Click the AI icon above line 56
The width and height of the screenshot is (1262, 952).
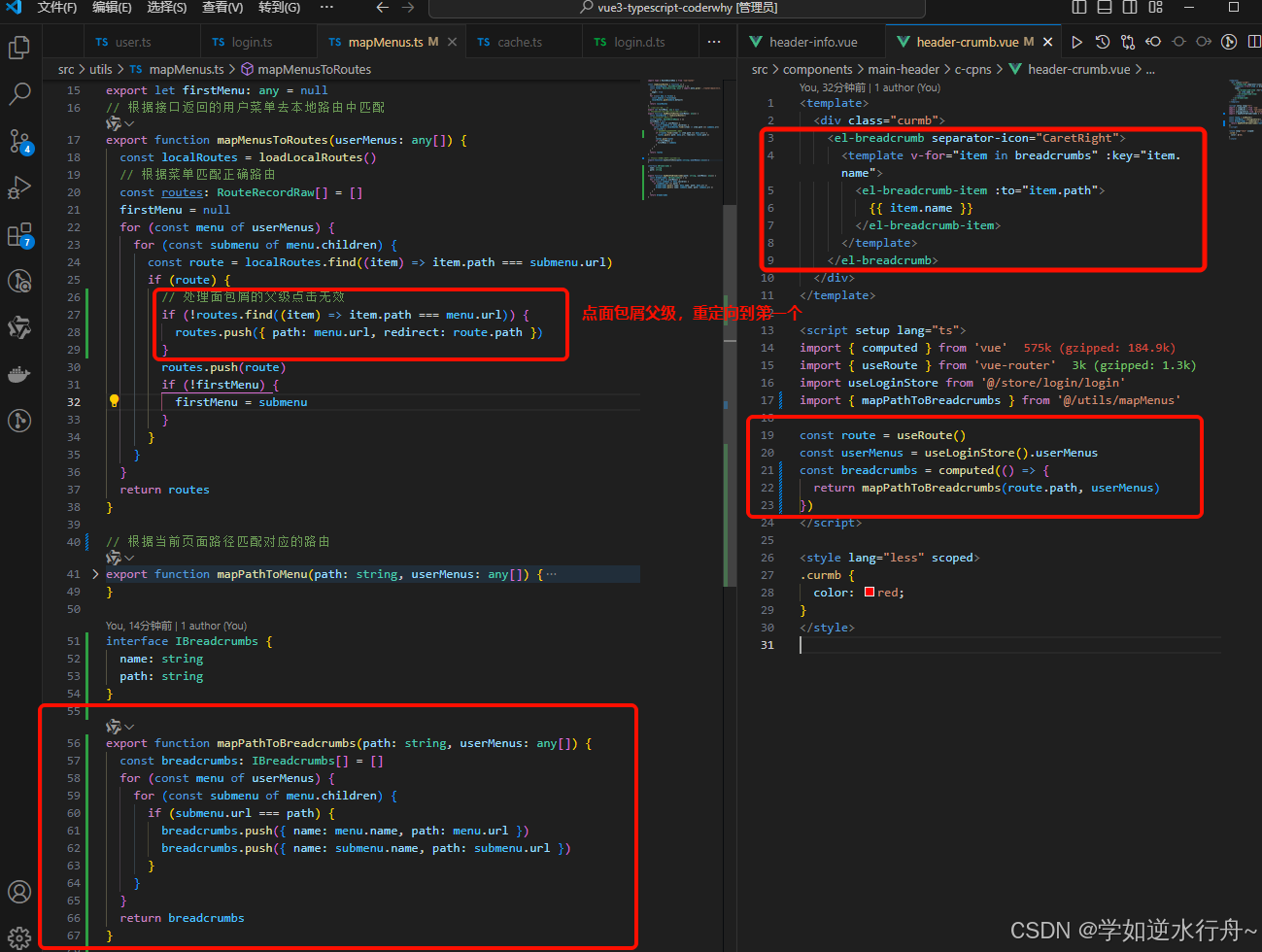(114, 726)
